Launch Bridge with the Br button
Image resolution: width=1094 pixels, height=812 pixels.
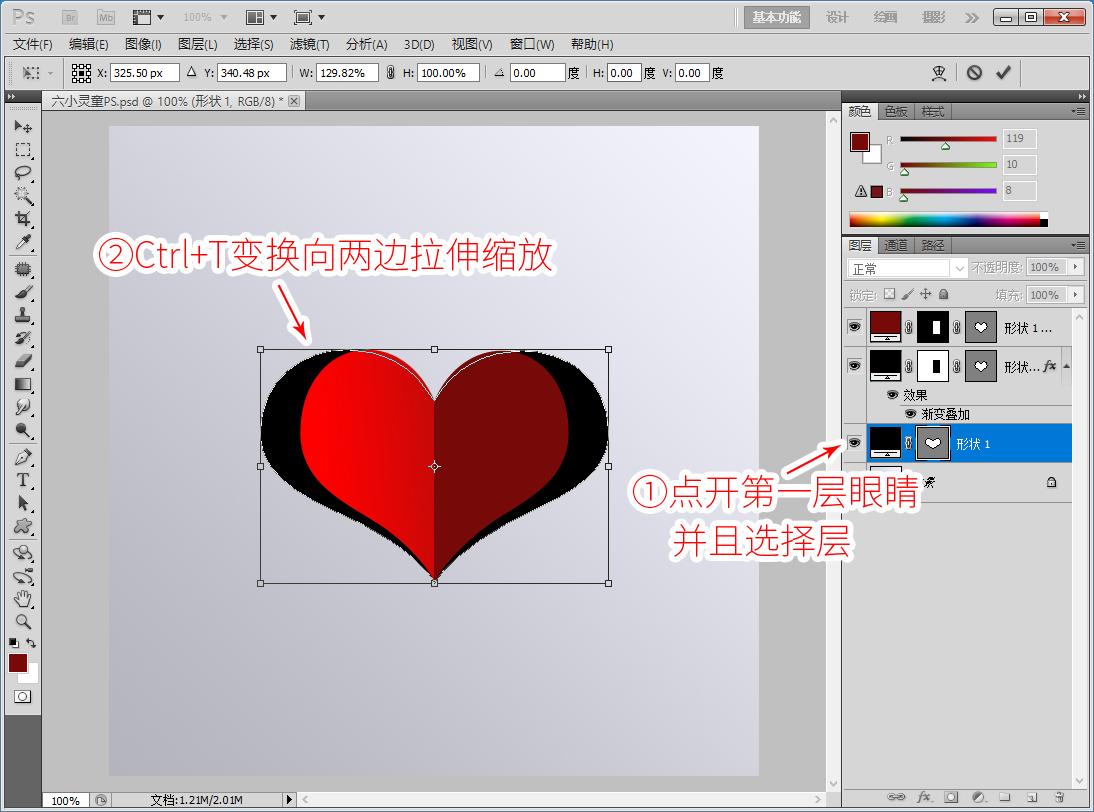point(70,17)
